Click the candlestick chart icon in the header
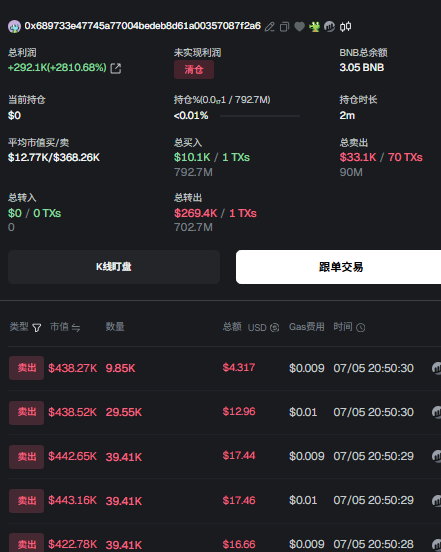 coord(345,27)
